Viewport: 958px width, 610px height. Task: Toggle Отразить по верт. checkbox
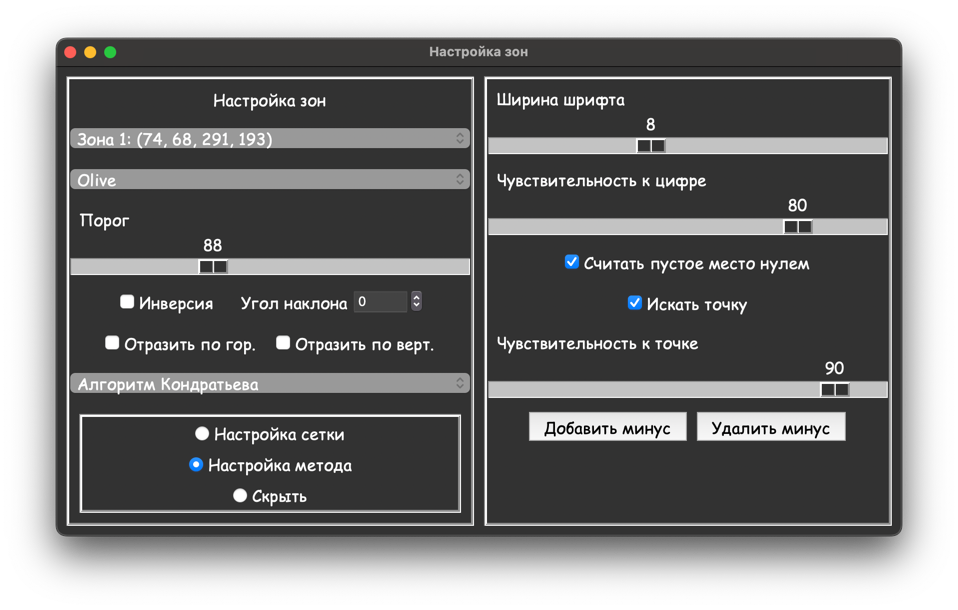point(283,343)
